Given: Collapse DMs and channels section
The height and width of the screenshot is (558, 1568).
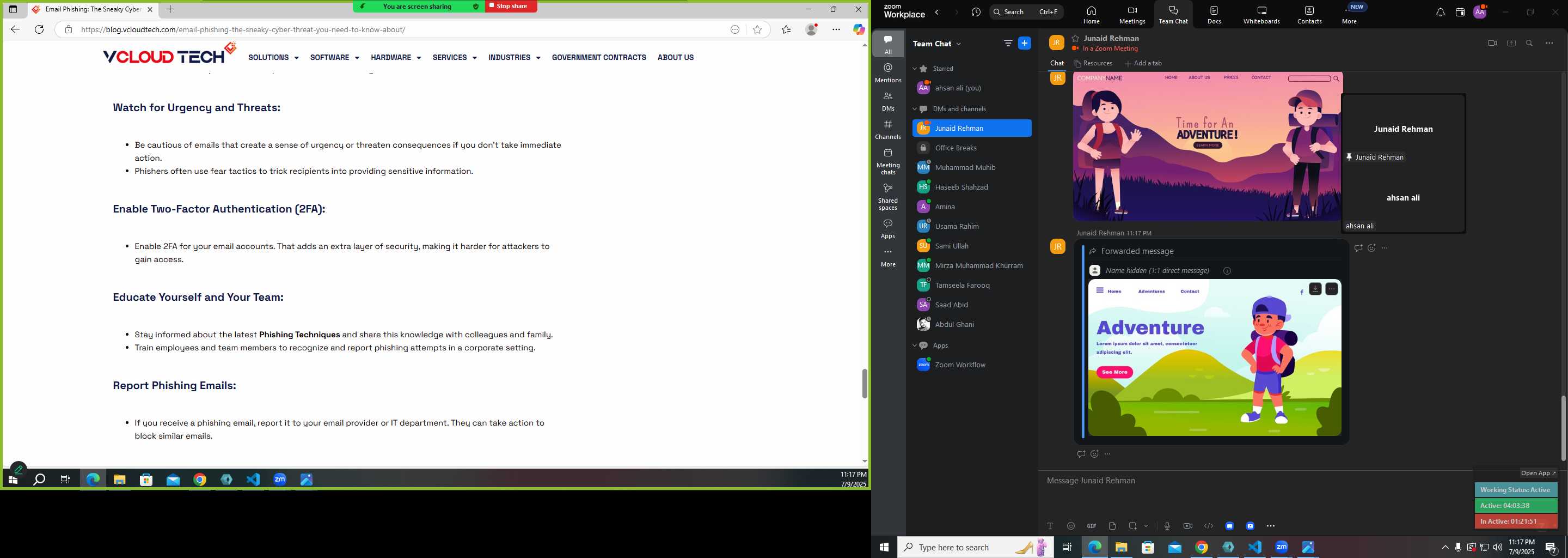Looking at the screenshot, I should pyautogui.click(x=914, y=109).
